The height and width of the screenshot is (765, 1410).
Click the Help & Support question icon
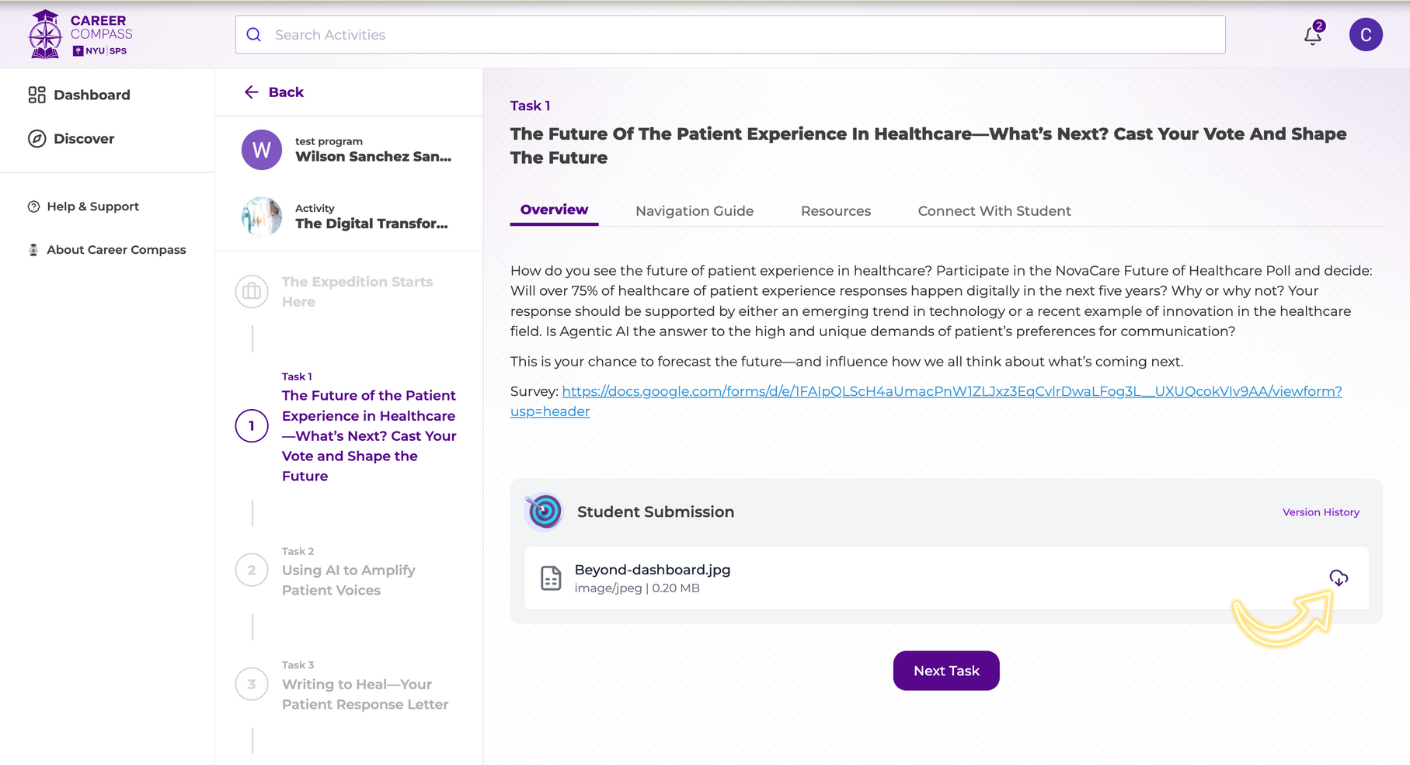click(34, 207)
